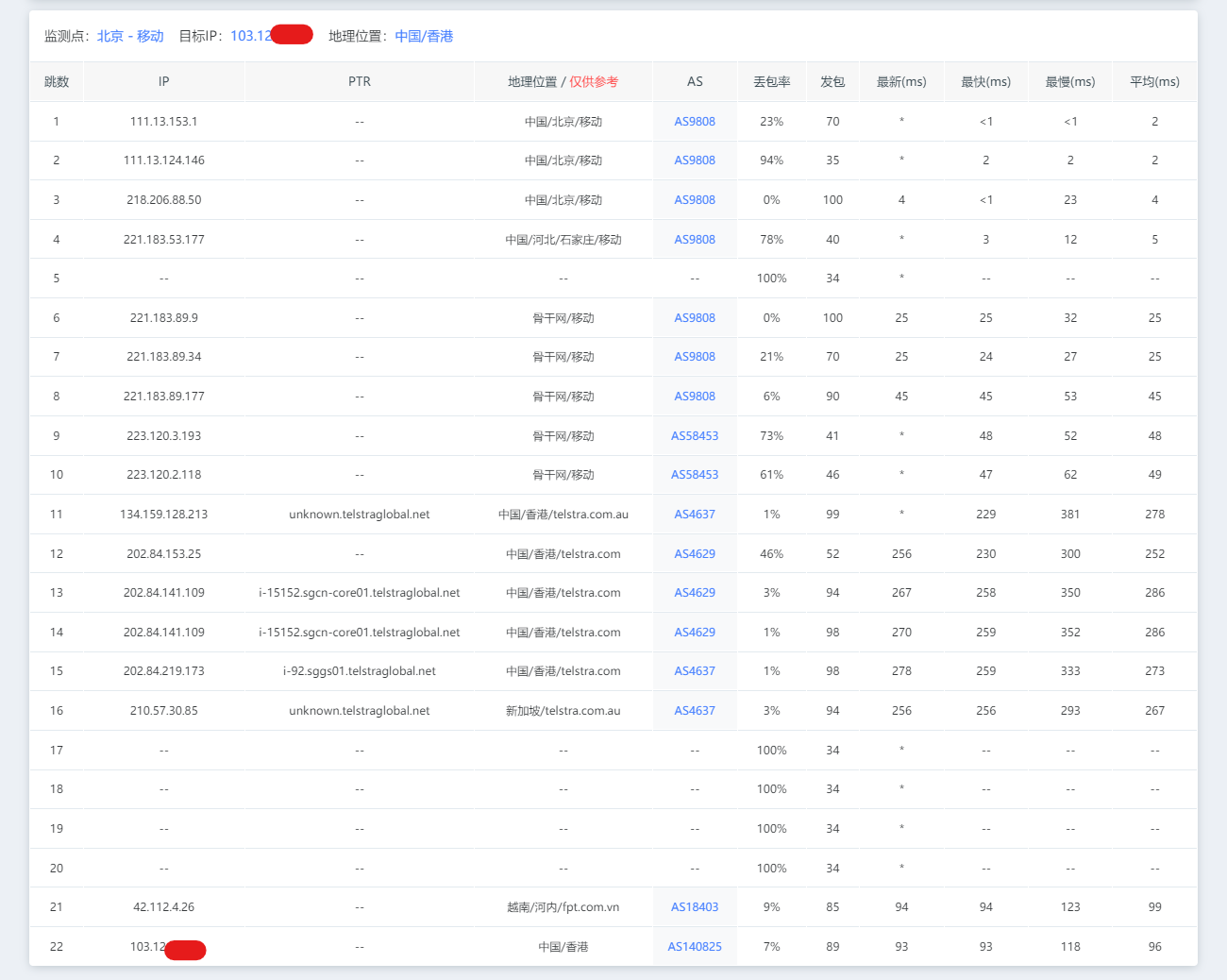
Task: Select the IP cell 223.120.2.118
Action: pos(164,475)
